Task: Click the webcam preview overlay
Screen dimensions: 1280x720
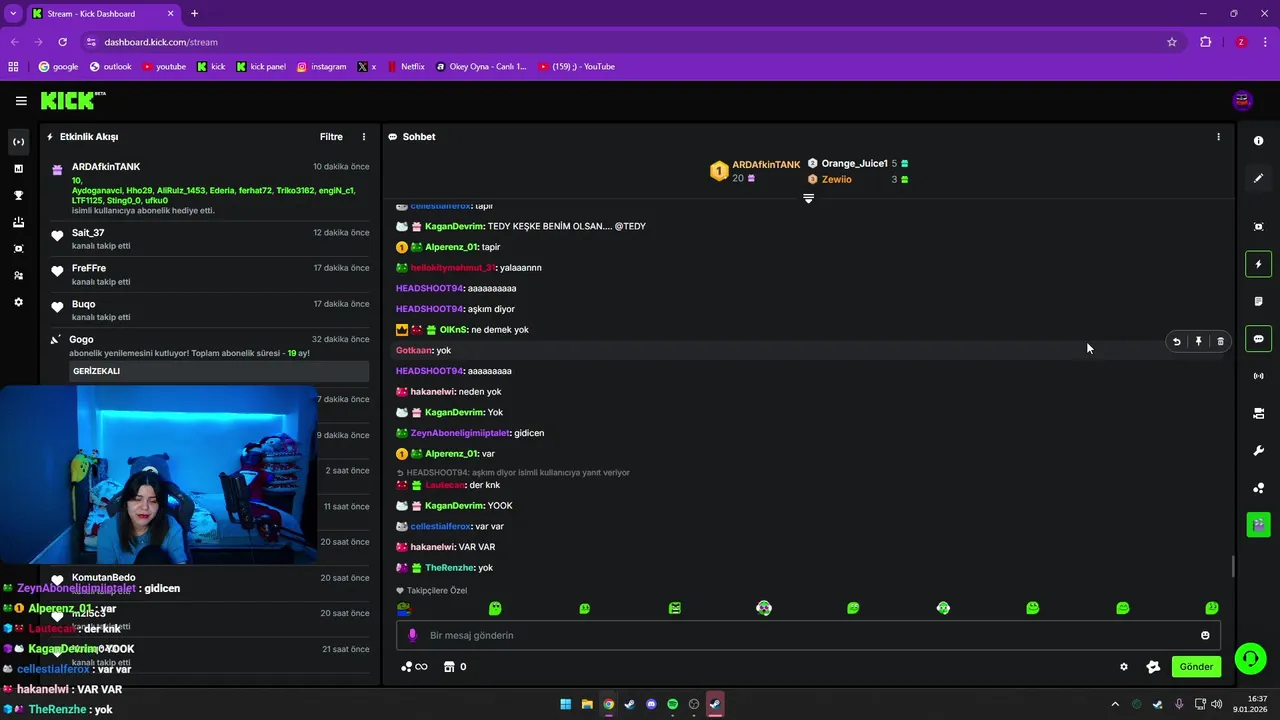Action: tap(159, 475)
